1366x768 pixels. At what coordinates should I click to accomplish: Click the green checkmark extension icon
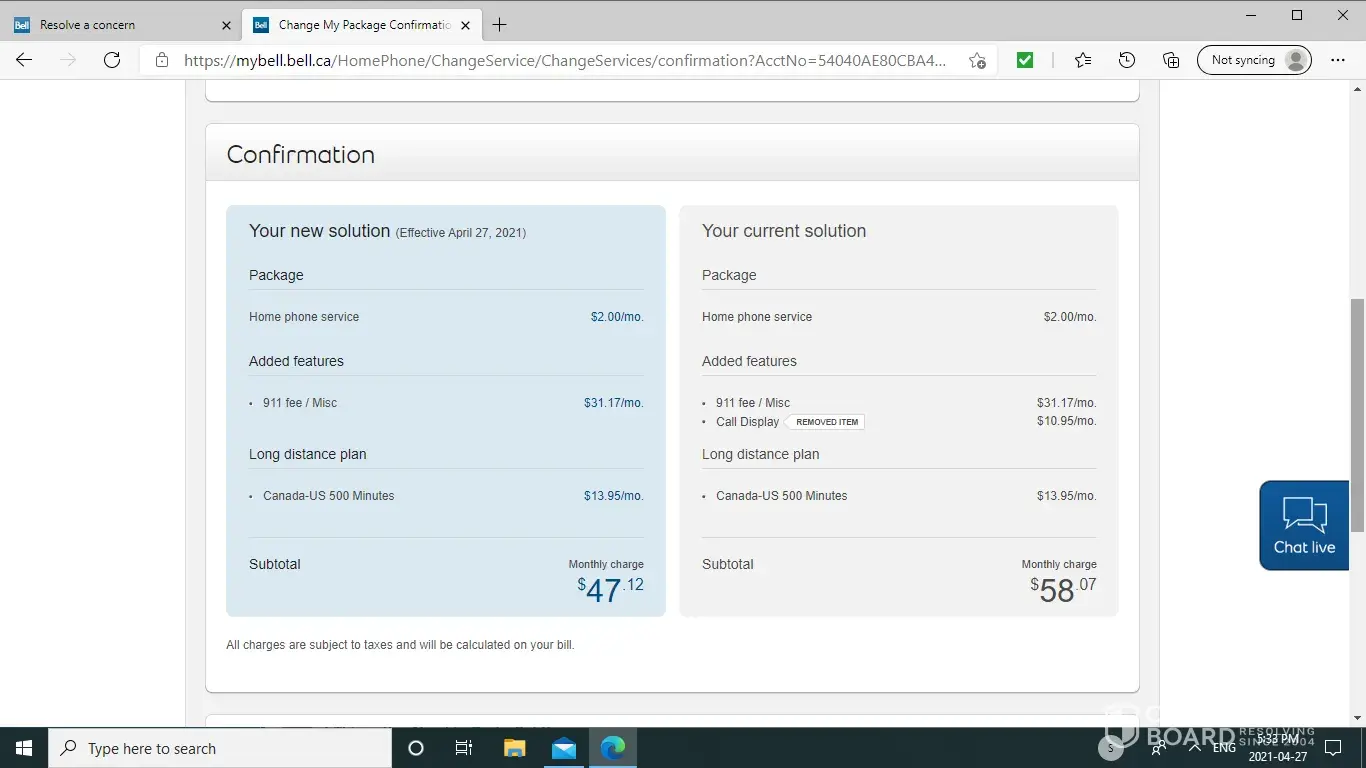click(x=1025, y=60)
